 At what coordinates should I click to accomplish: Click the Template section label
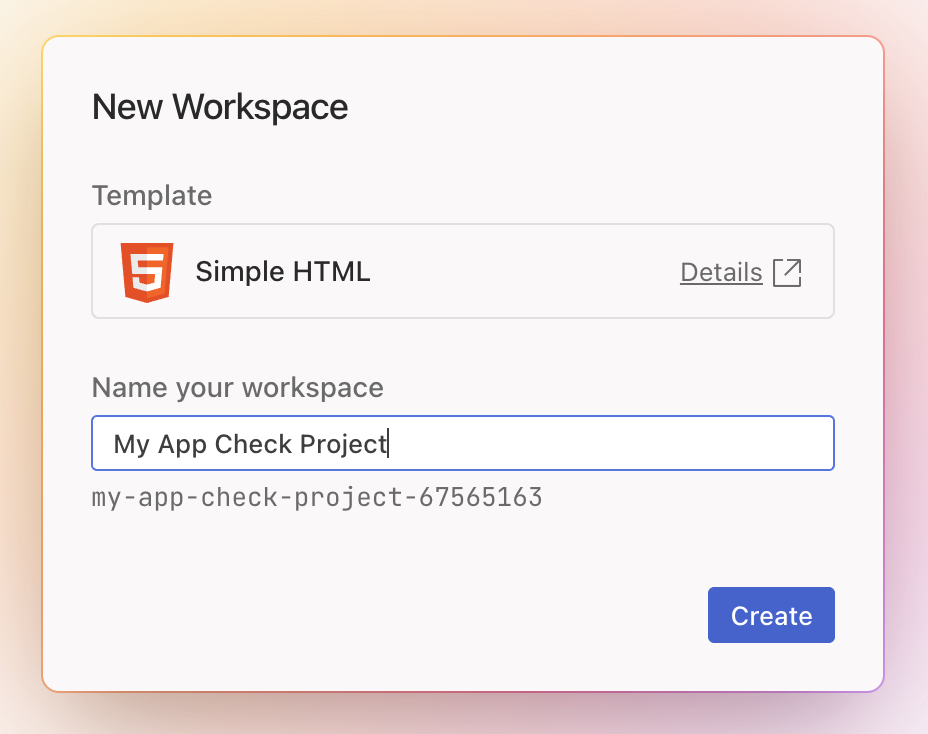click(x=152, y=196)
